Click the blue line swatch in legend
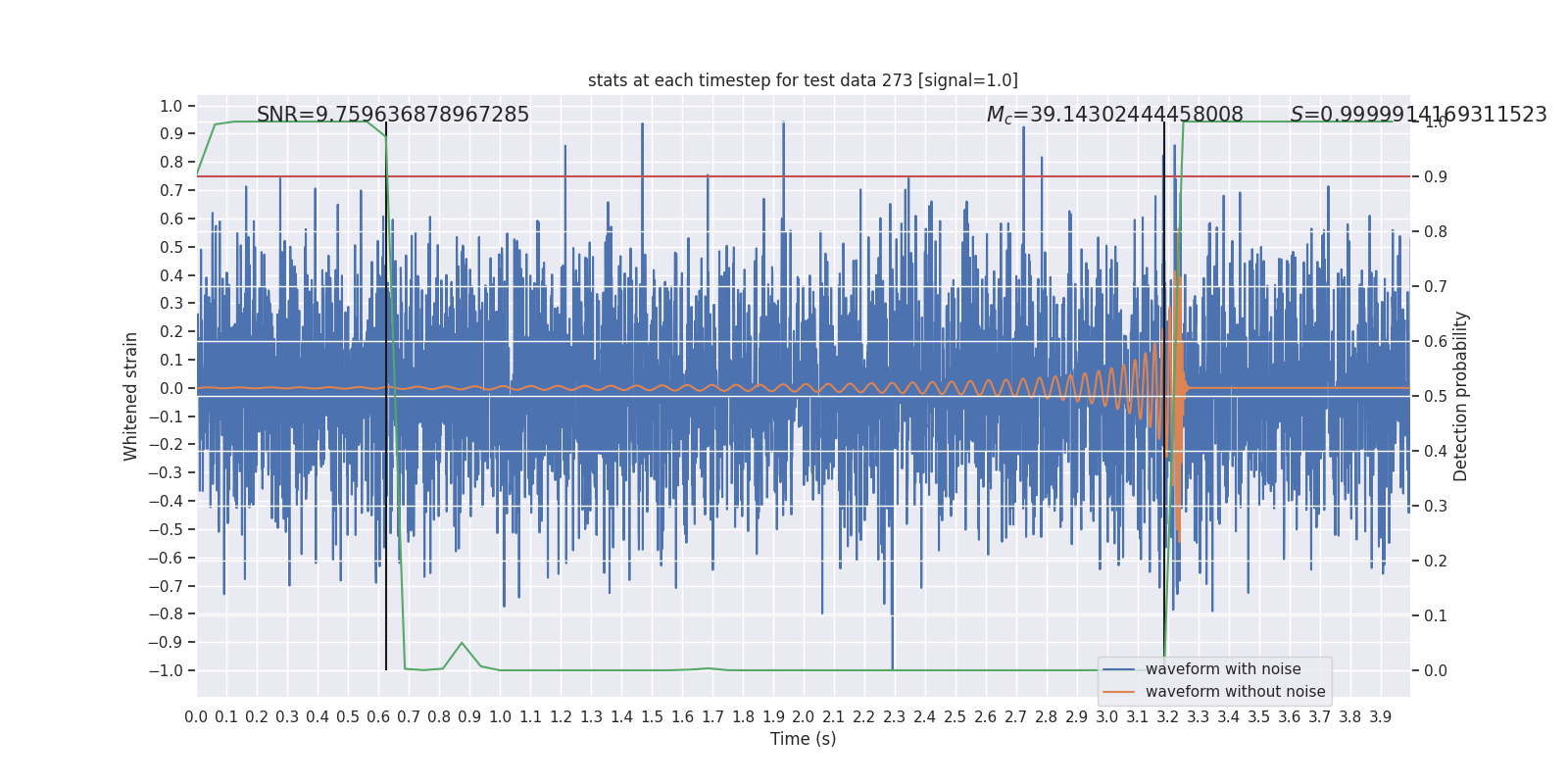1568x784 pixels. [1118, 669]
